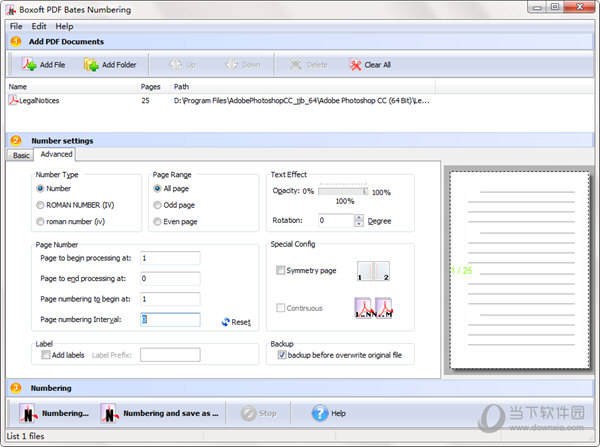Increase Rotation with stepper up arrow
The height and width of the screenshot is (447, 600).
[359, 217]
